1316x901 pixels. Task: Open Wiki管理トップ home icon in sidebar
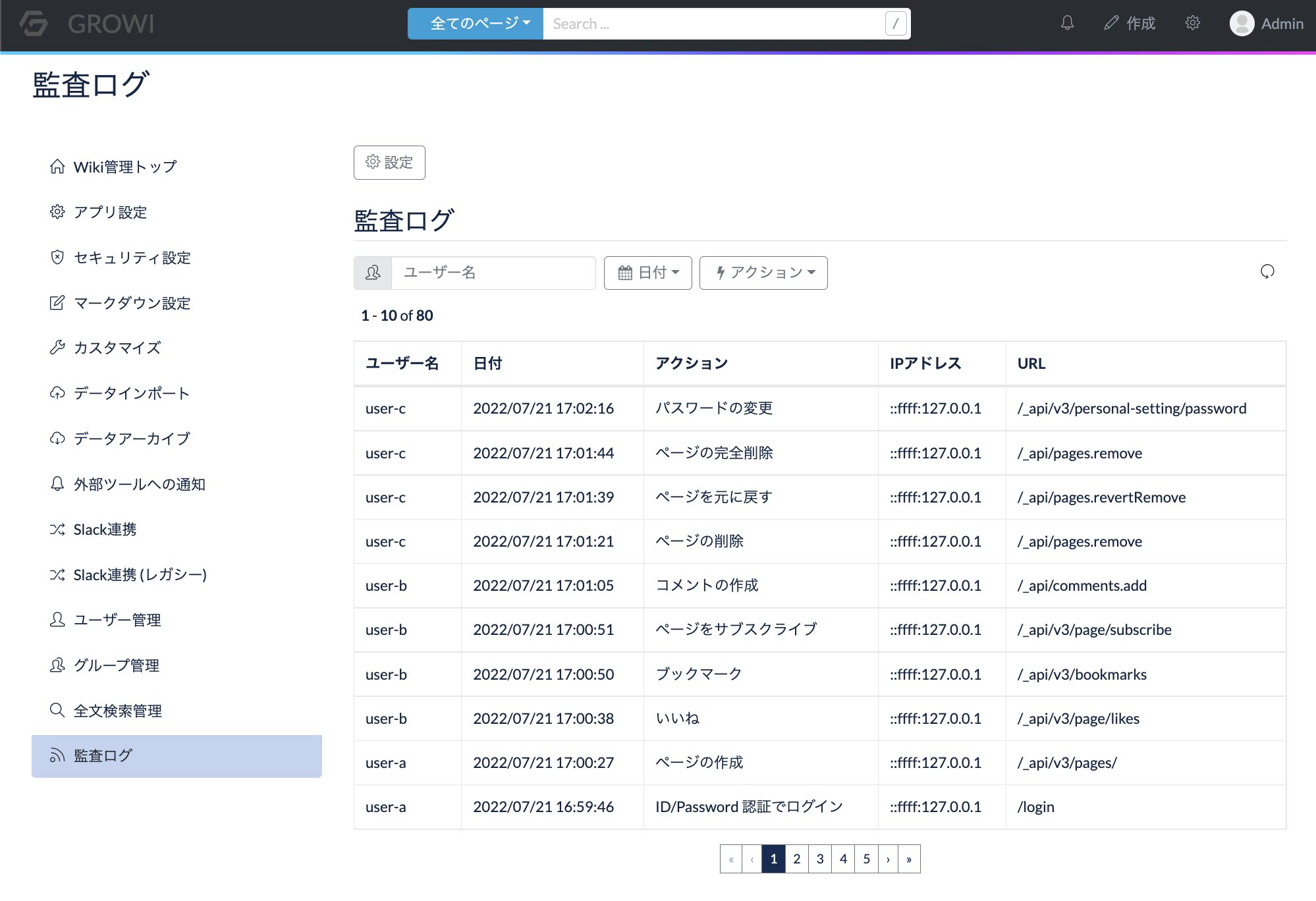(x=57, y=167)
